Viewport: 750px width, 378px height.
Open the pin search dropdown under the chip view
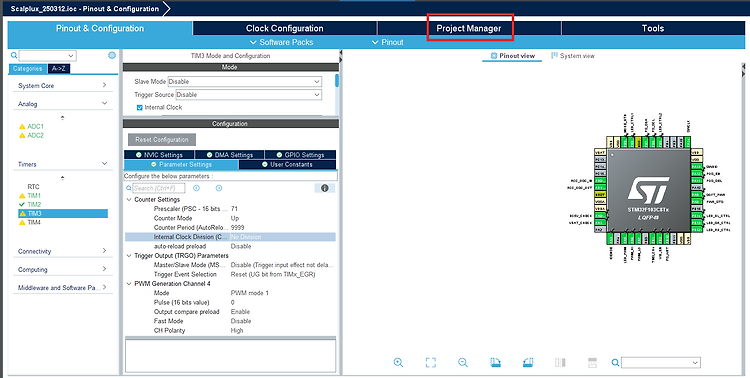point(661,363)
